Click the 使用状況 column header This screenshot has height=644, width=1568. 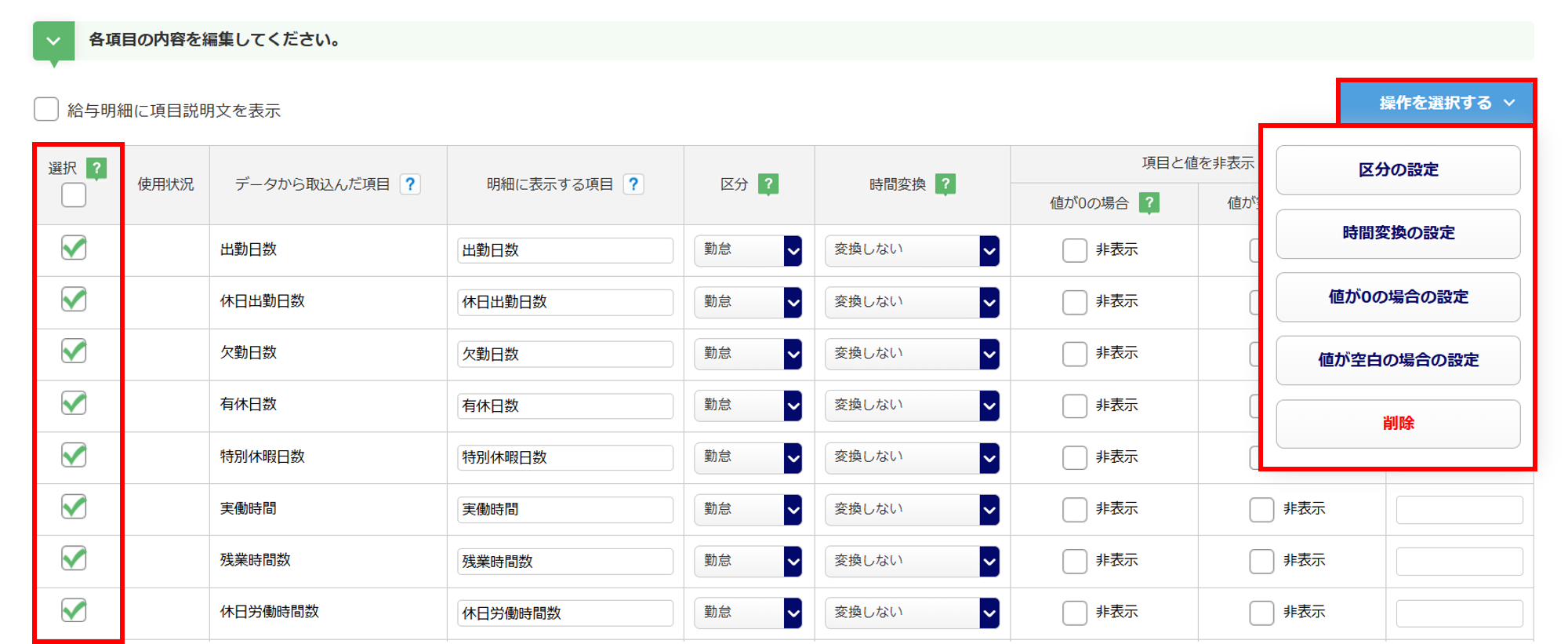tap(165, 184)
